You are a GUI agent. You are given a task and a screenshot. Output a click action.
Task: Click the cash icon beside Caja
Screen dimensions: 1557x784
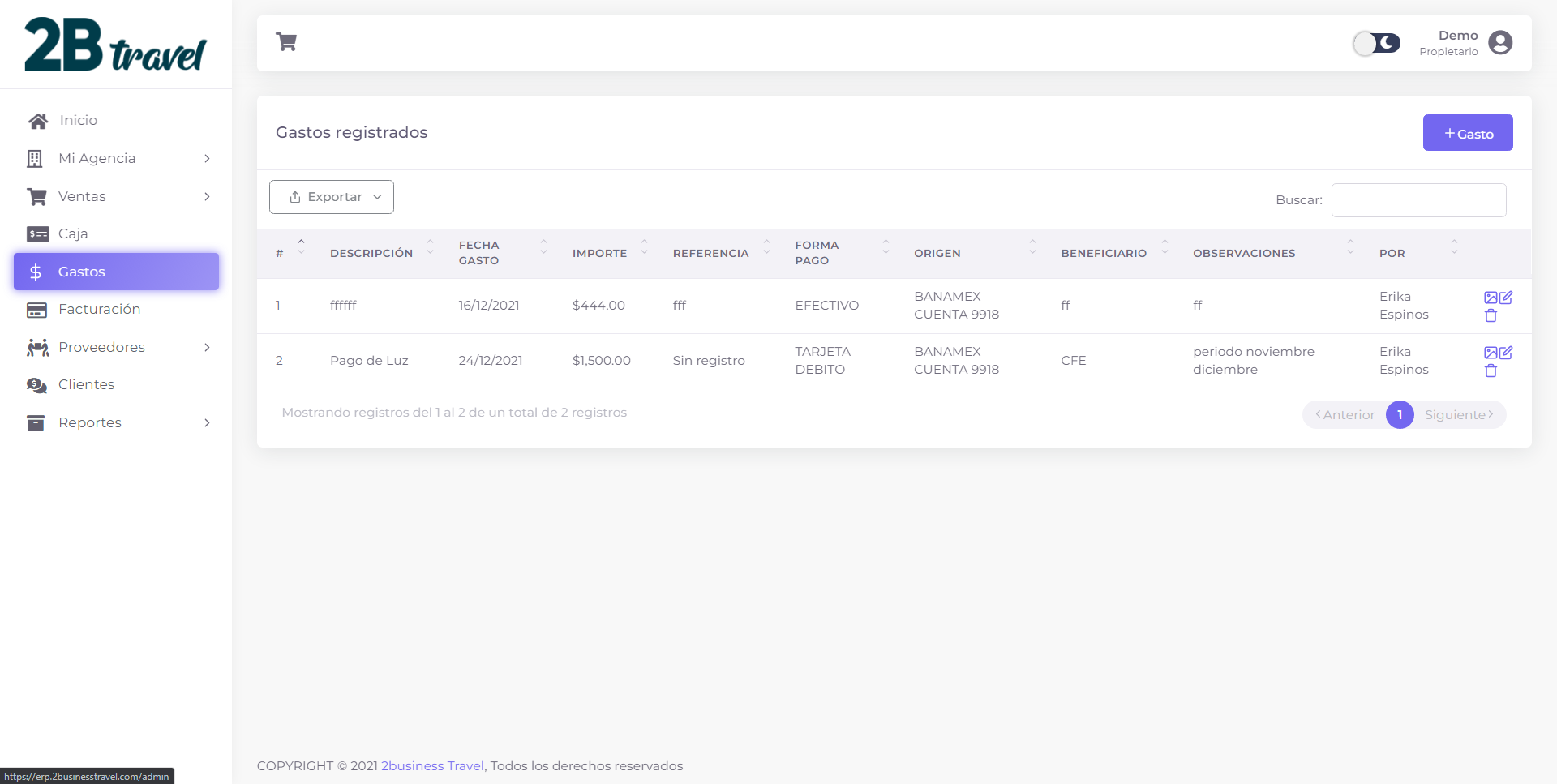(37, 234)
